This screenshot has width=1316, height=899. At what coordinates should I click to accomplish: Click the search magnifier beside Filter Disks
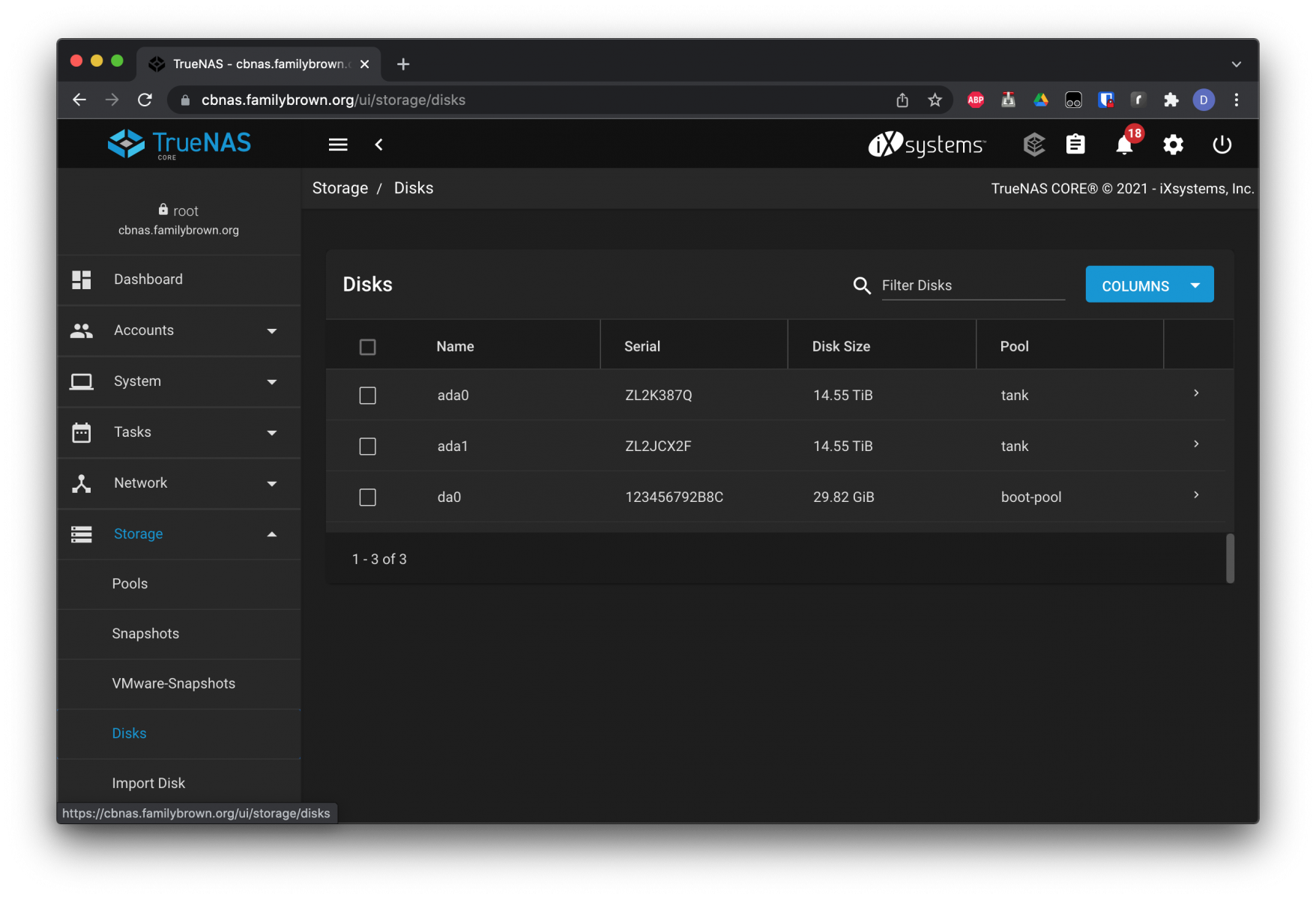(x=862, y=285)
